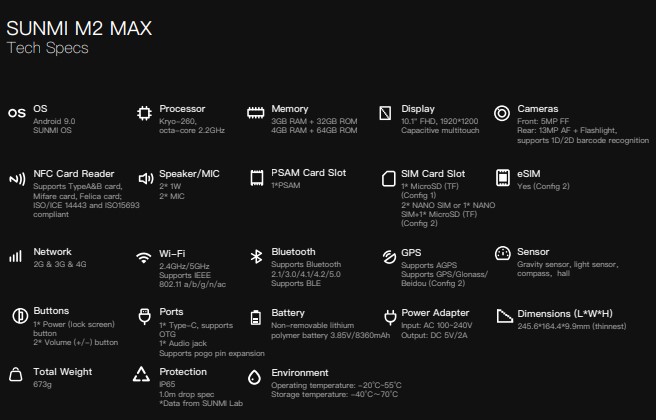Click the Buttons power icon
This screenshot has width=656, height=420.
(20, 316)
